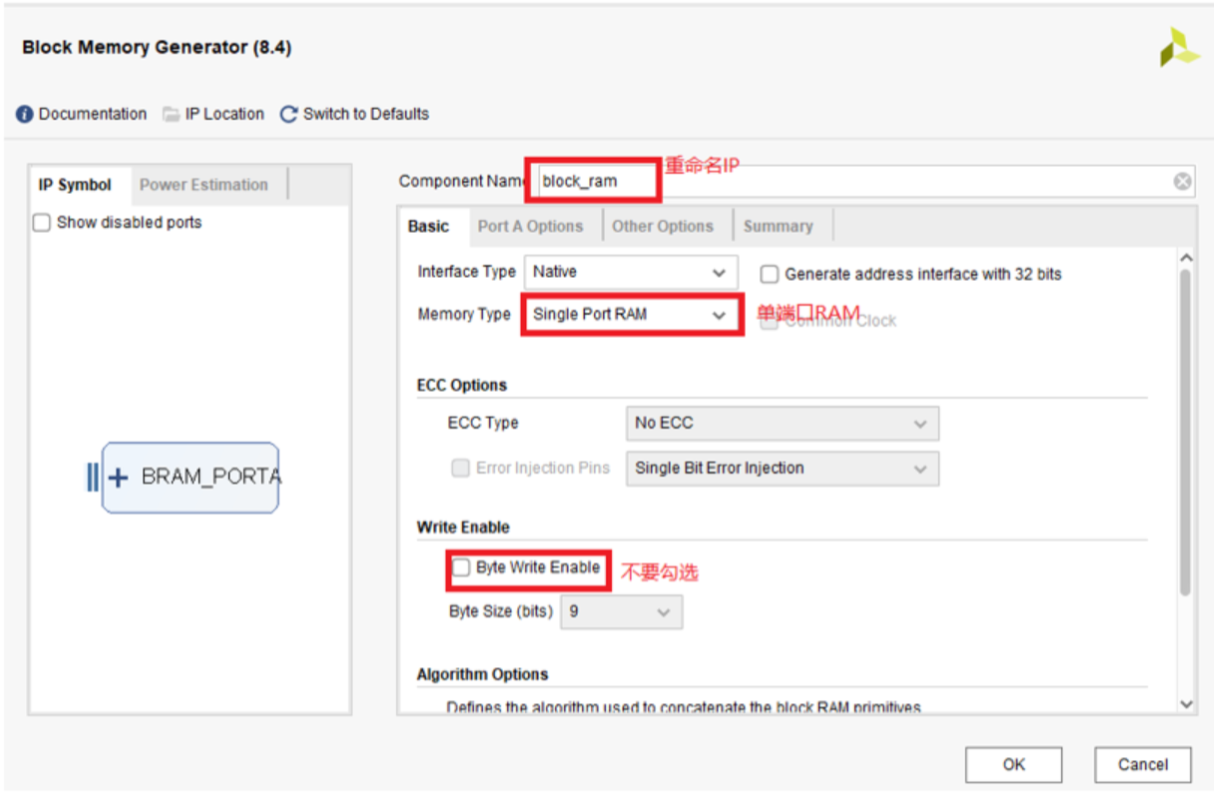
Task: Click the Component Name text field
Action: (x=850, y=182)
